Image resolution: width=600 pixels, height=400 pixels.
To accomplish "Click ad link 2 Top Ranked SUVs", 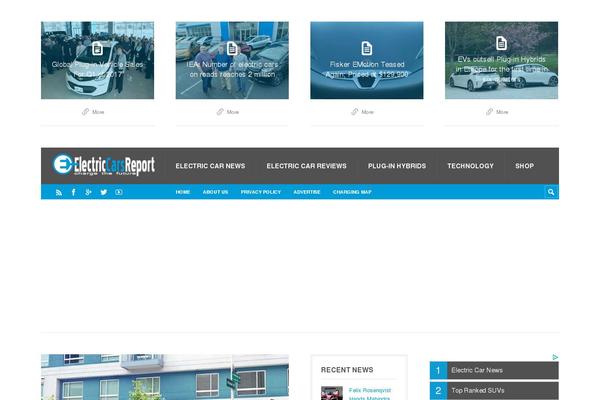I will click(494, 391).
